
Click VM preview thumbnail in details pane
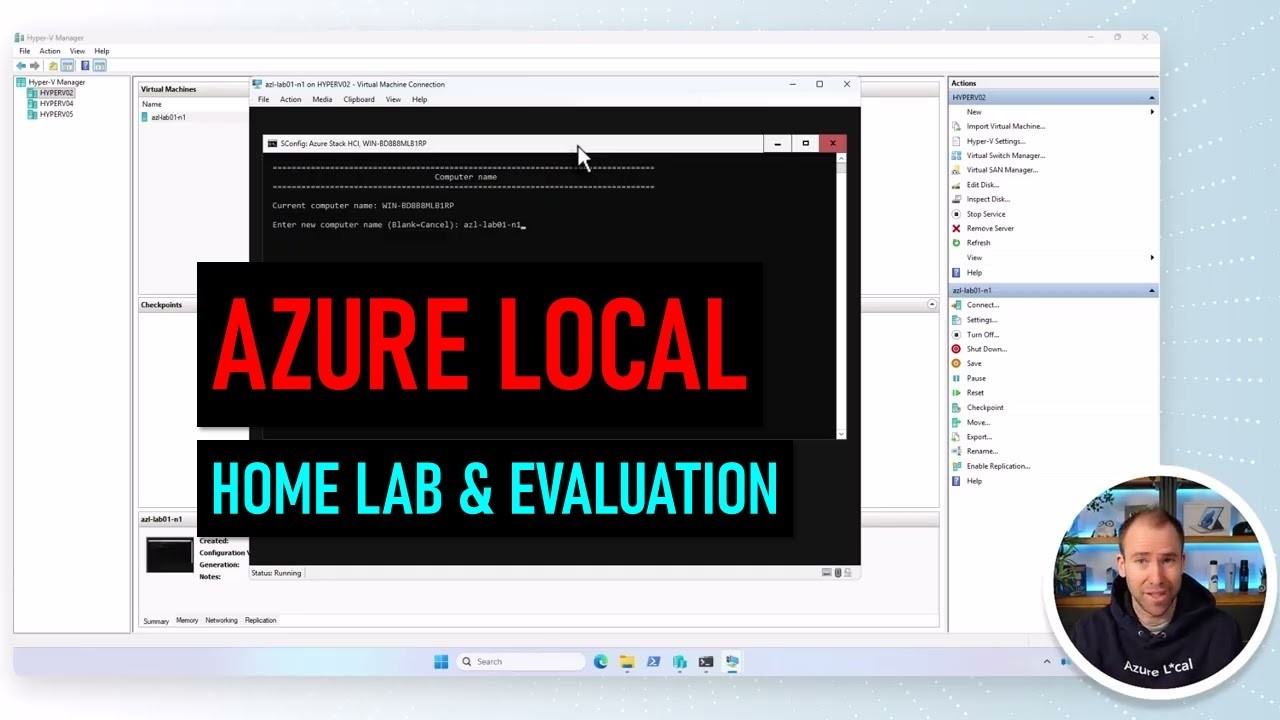[170, 555]
